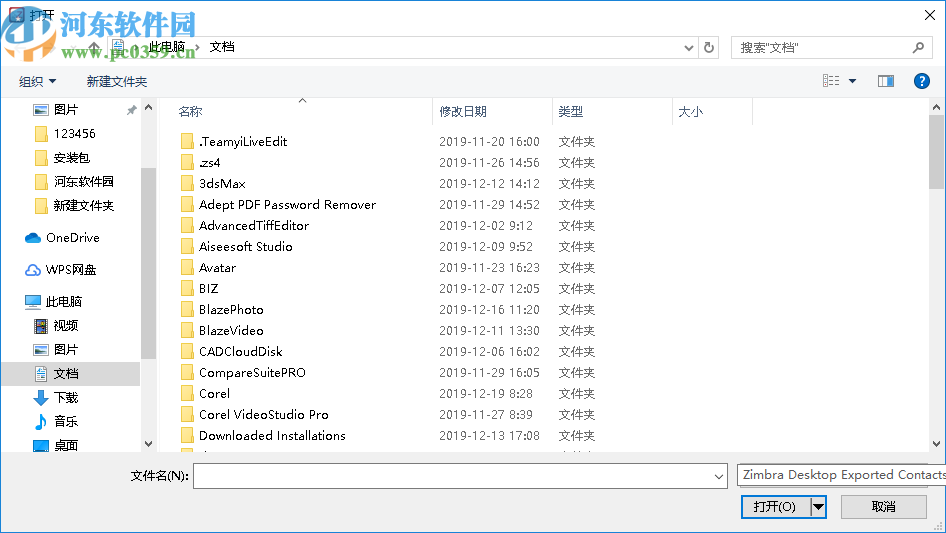The width and height of the screenshot is (946, 533).
Task: Select the BlazePhoto folder
Action: click(223, 310)
